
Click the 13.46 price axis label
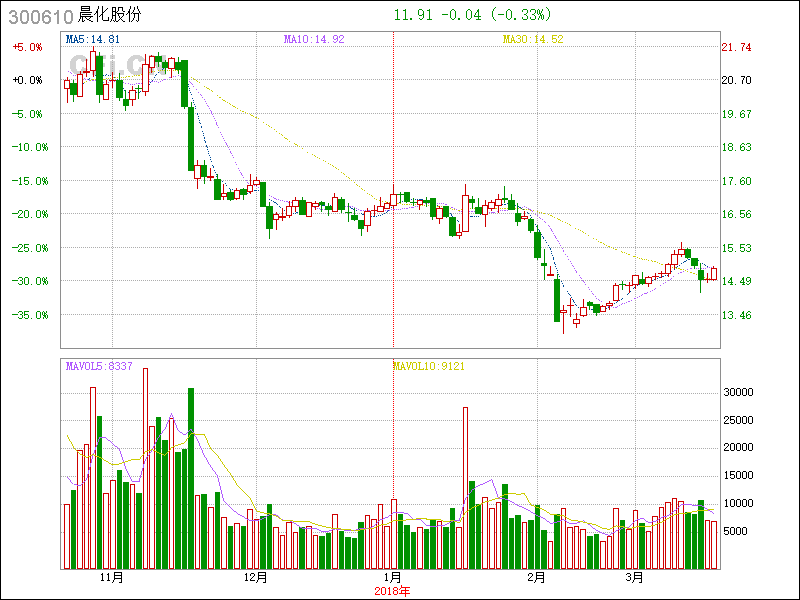pyautogui.click(x=736, y=315)
